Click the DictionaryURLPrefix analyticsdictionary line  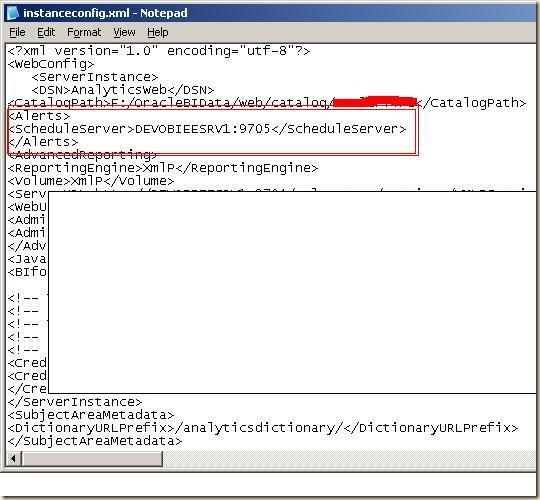click(263, 428)
